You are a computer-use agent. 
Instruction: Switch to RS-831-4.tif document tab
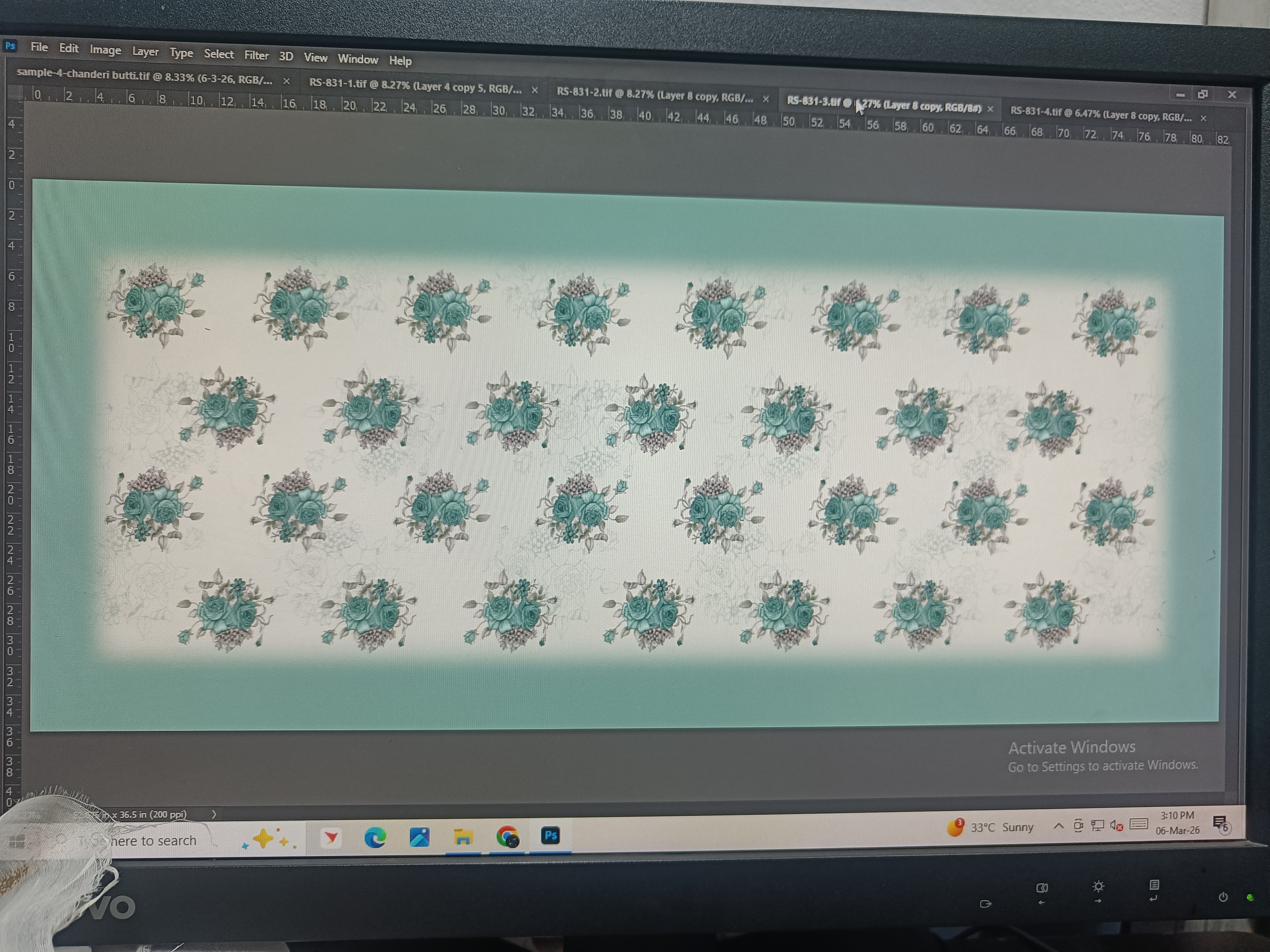tap(1099, 115)
